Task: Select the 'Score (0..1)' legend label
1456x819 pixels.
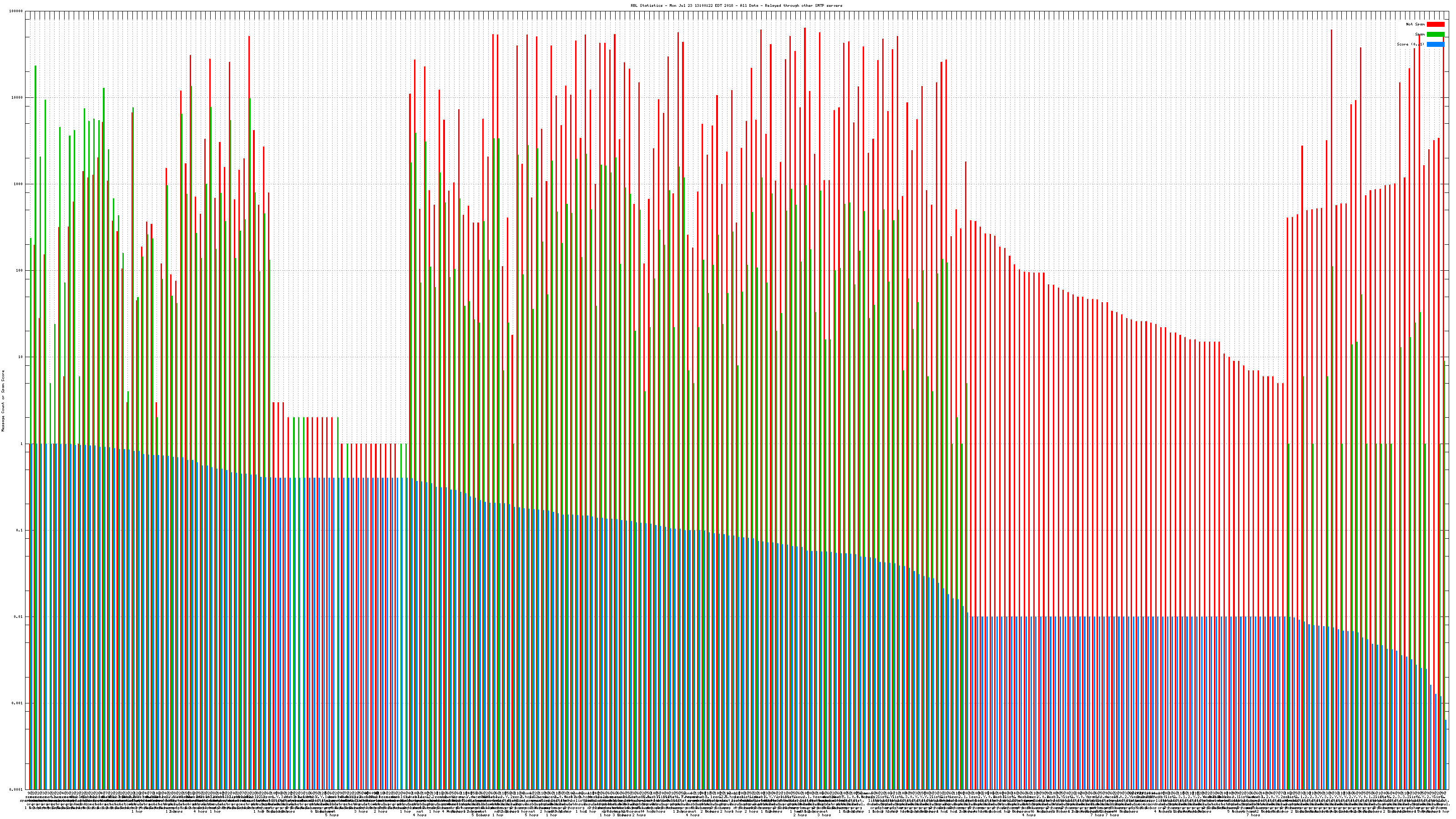Action: 1410,44
